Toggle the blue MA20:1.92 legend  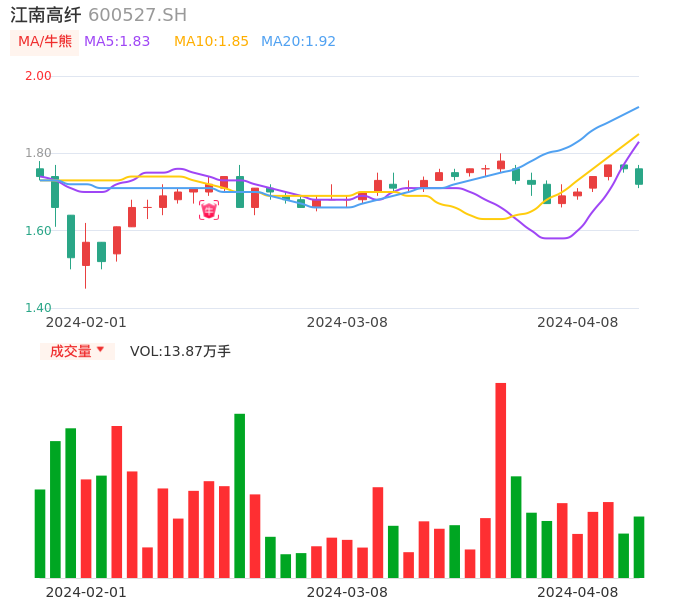point(298,42)
